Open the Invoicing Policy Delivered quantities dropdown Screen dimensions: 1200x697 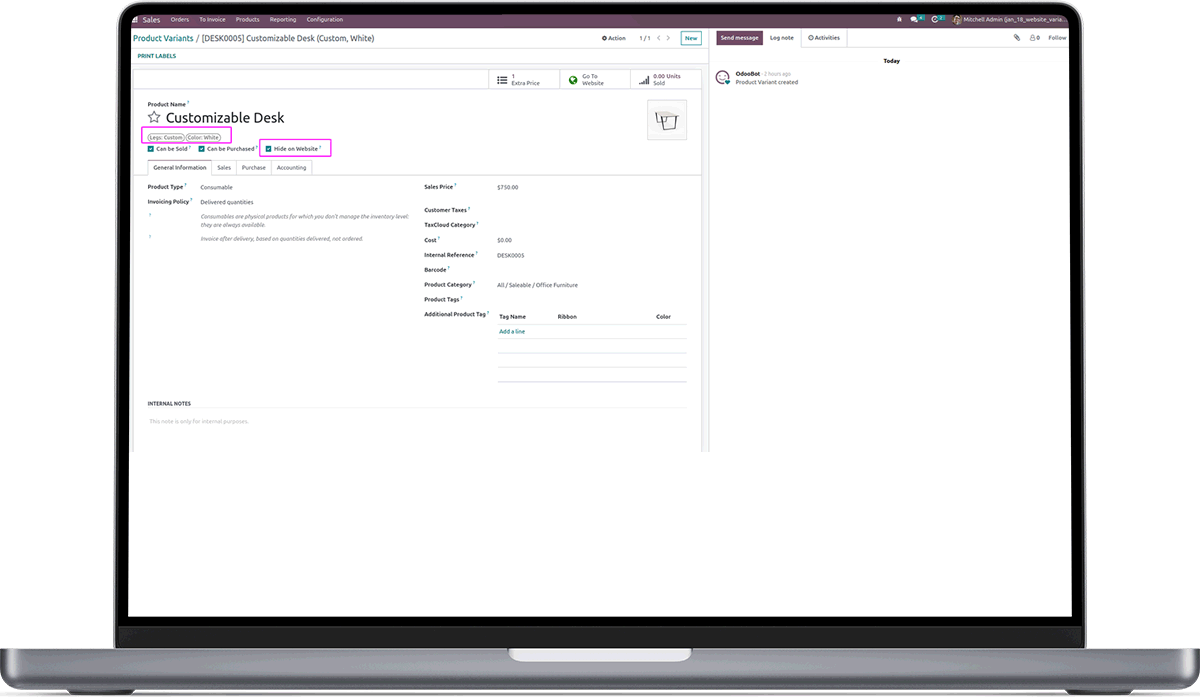point(227,202)
